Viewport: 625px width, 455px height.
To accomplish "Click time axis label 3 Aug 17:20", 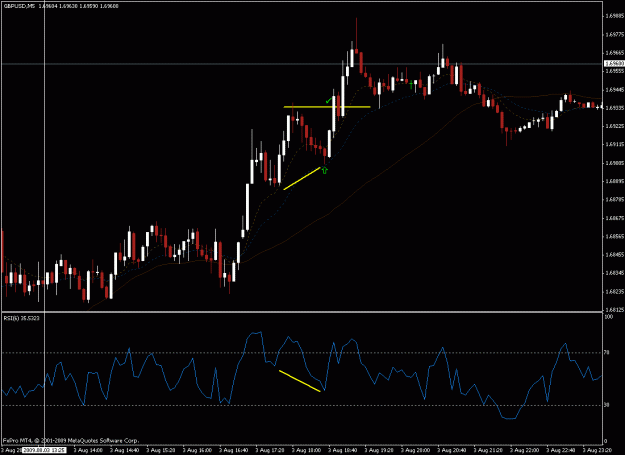I will (269, 450).
